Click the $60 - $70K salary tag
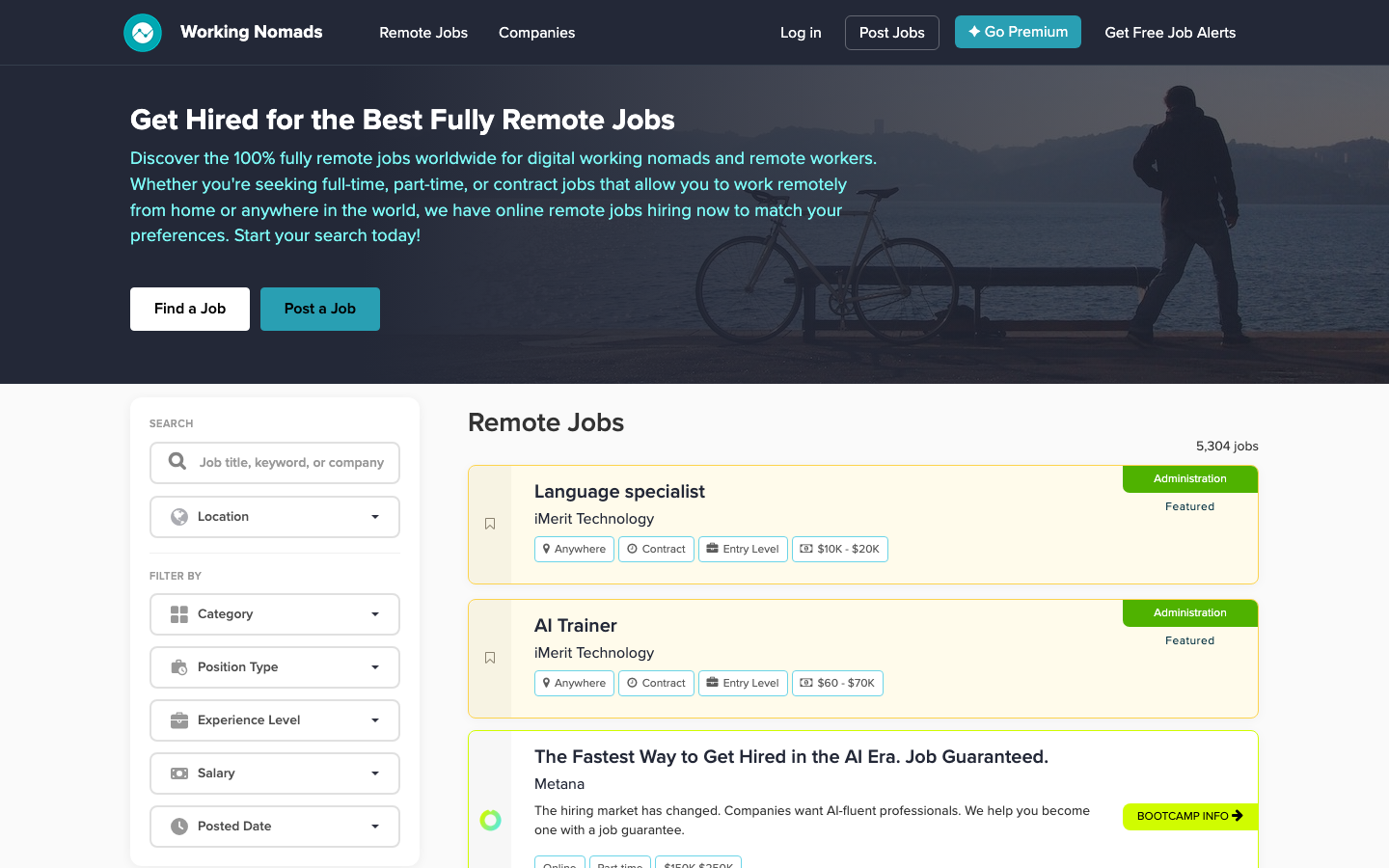The image size is (1389, 868). coord(837,683)
